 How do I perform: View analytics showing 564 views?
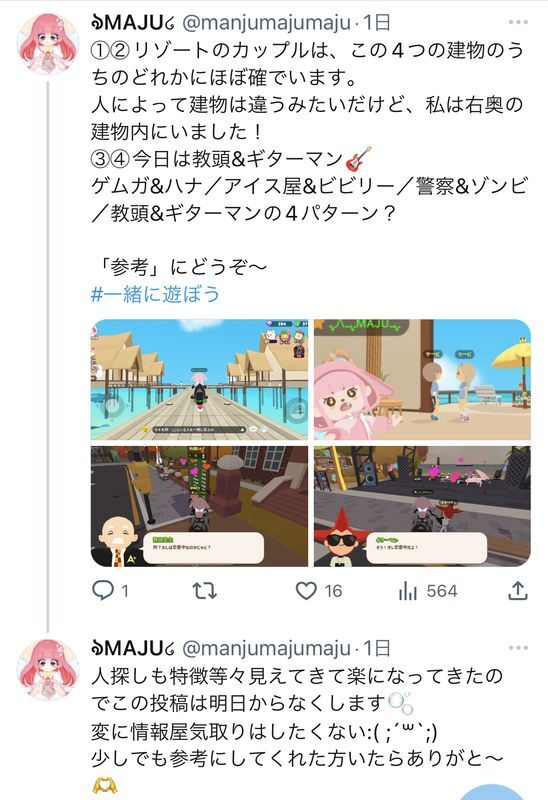pyautogui.click(x=428, y=591)
